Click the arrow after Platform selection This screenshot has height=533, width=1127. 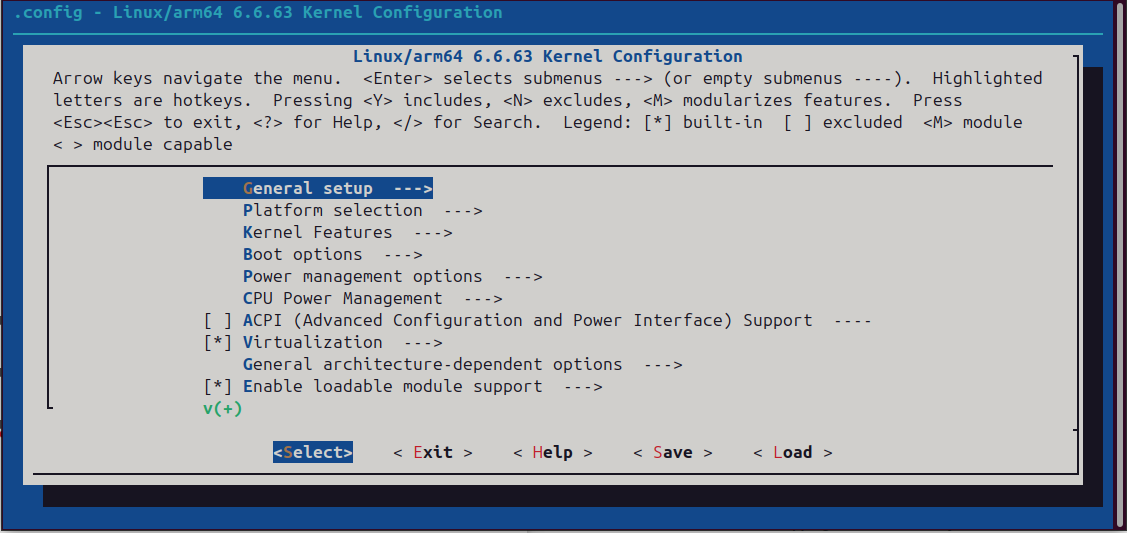[x=463, y=210]
